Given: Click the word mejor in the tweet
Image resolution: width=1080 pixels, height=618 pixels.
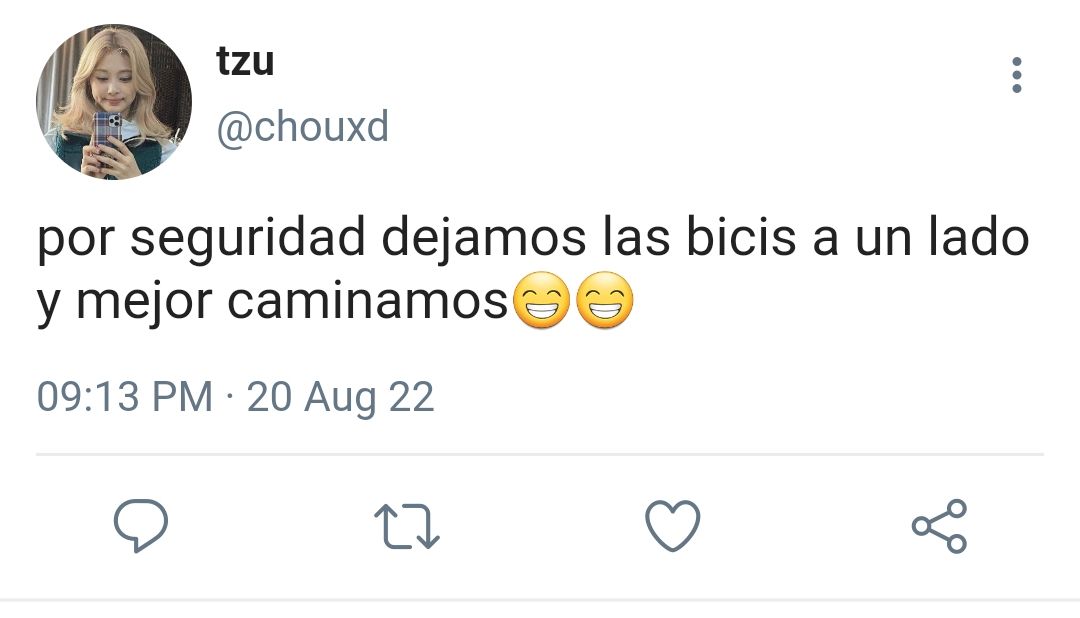Looking at the screenshot, I should click(x=145, y=303).
